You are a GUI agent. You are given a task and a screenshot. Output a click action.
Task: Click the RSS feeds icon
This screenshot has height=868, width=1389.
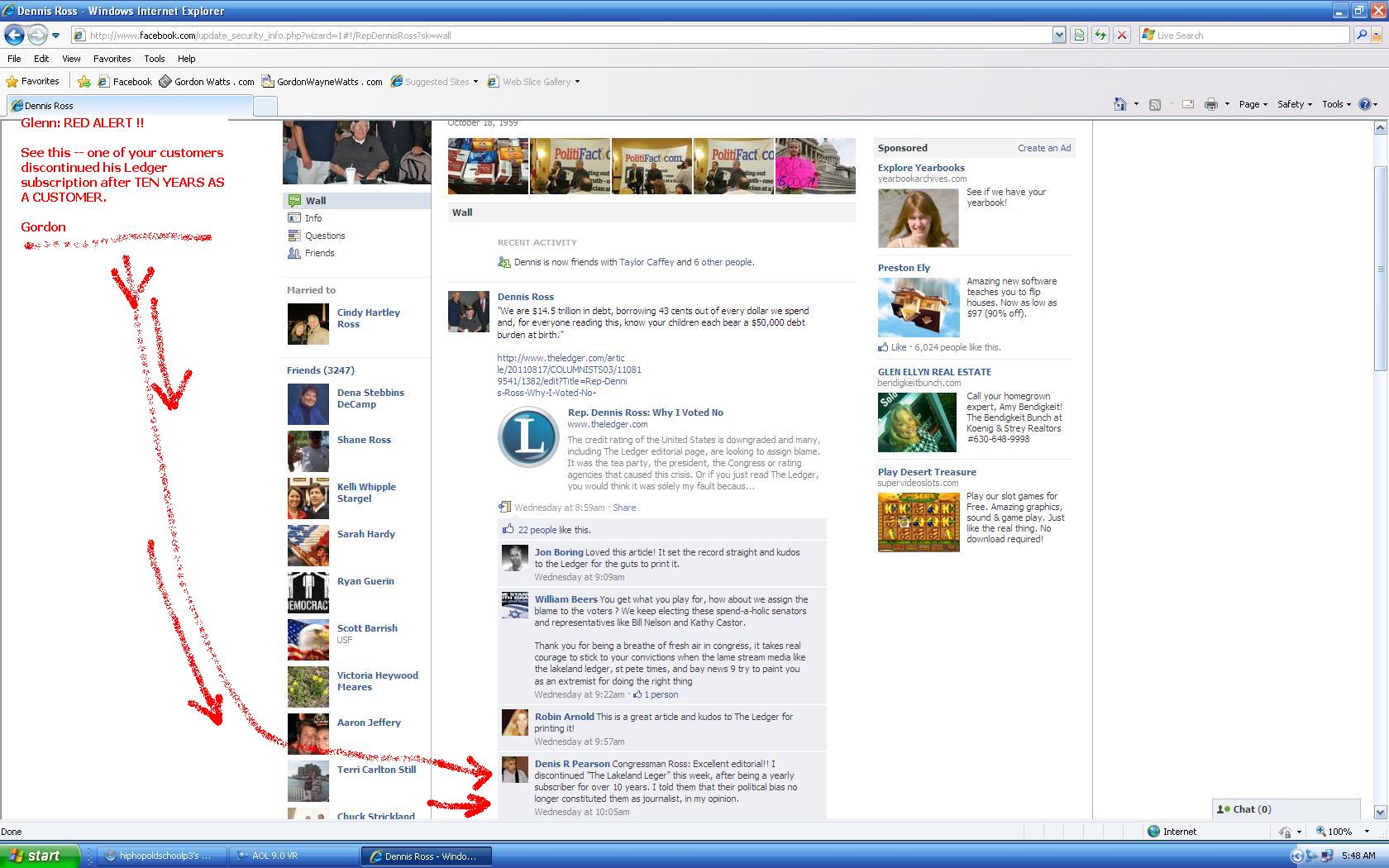[1155, 104]
